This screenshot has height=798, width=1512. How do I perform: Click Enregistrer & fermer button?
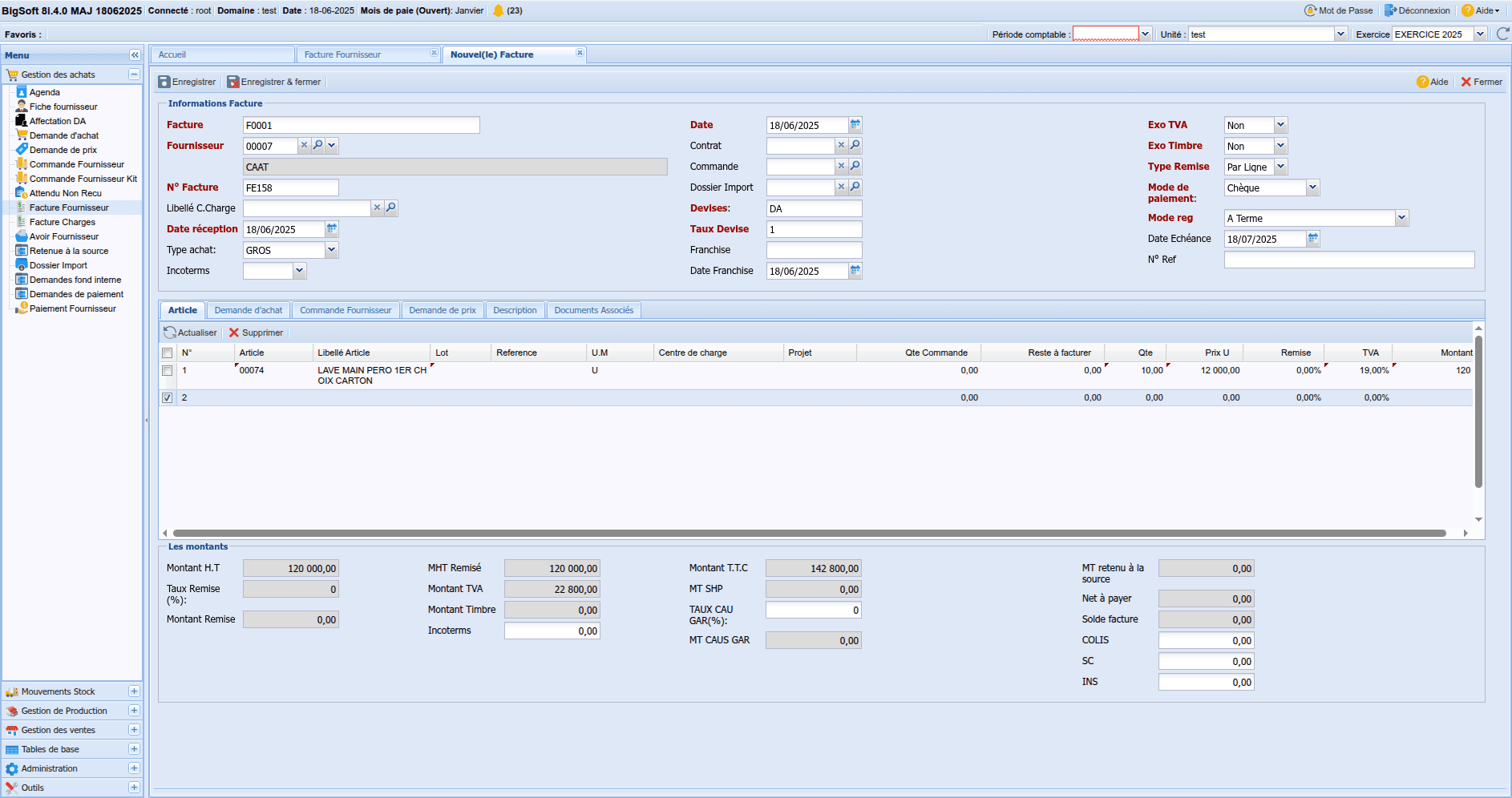pyautogui.click(x=274, y=82)
